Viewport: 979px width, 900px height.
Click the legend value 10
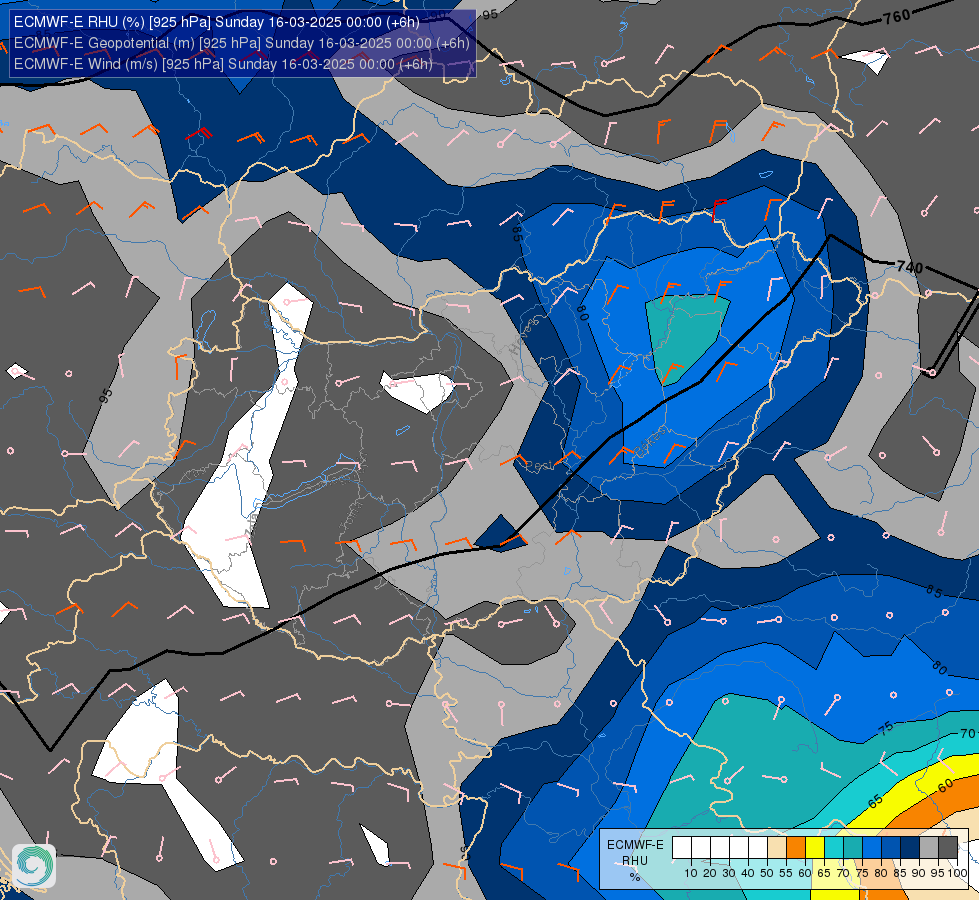tap(691, 873)
